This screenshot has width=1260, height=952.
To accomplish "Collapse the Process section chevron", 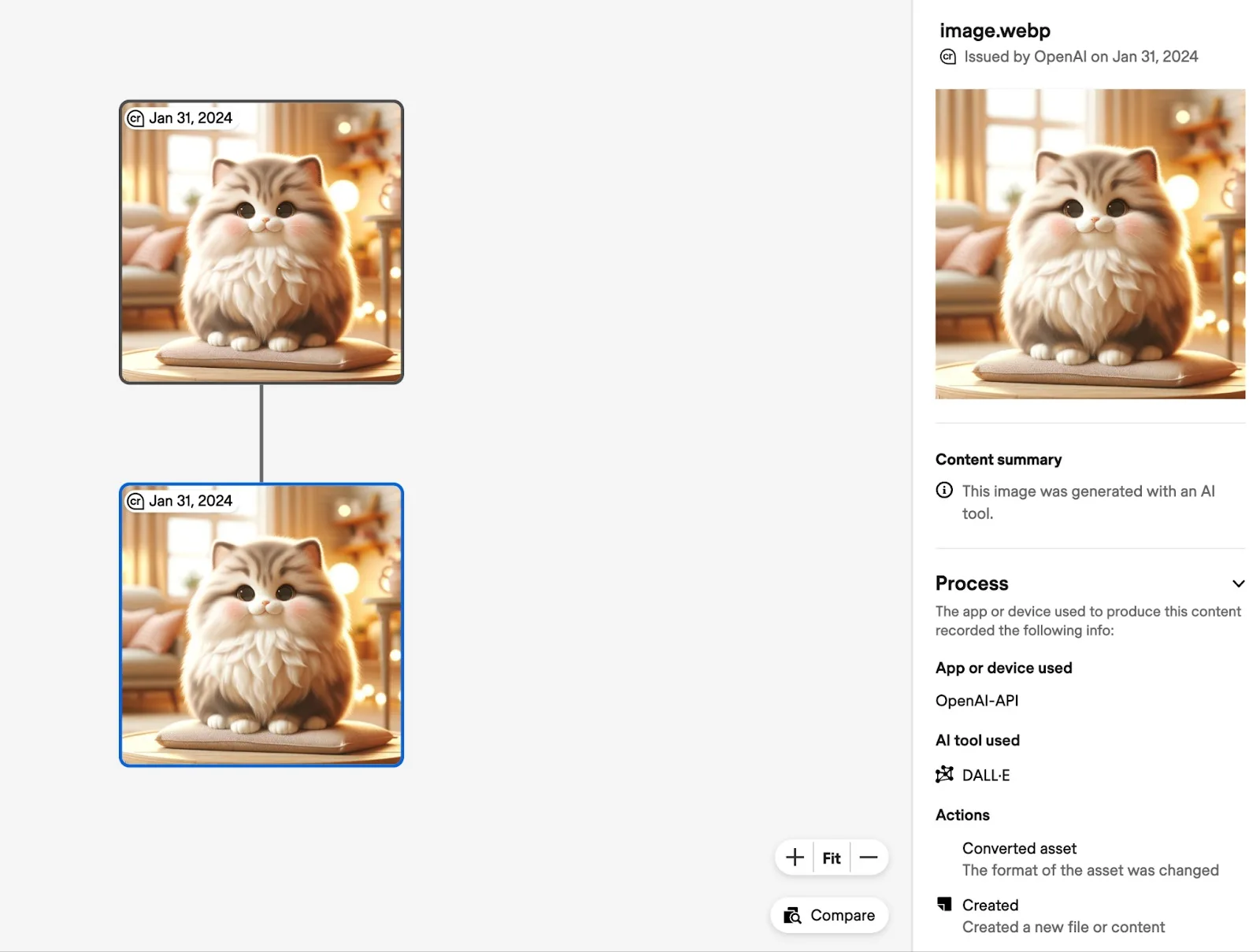I will 1238,583.
